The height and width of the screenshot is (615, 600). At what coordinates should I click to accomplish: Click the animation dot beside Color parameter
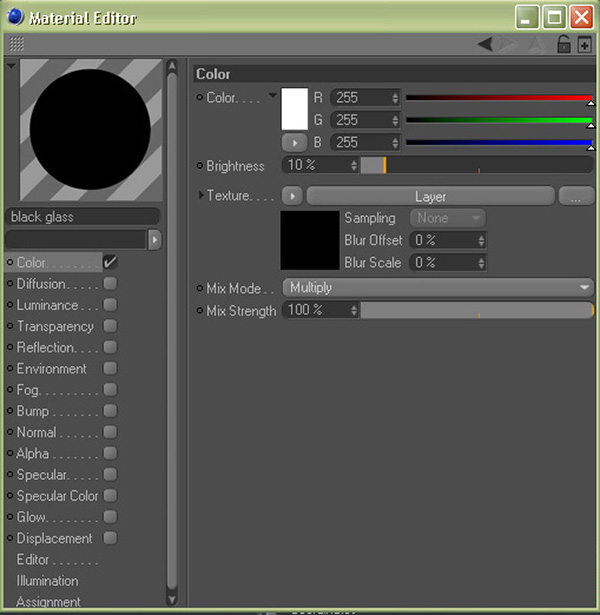point(200,97)
